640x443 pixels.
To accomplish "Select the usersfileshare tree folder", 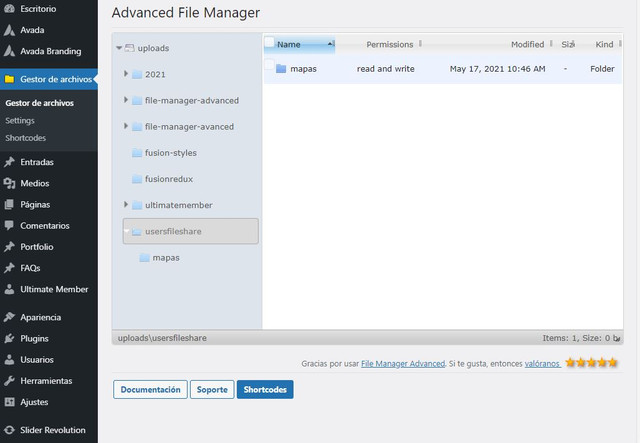I will 191,231.
